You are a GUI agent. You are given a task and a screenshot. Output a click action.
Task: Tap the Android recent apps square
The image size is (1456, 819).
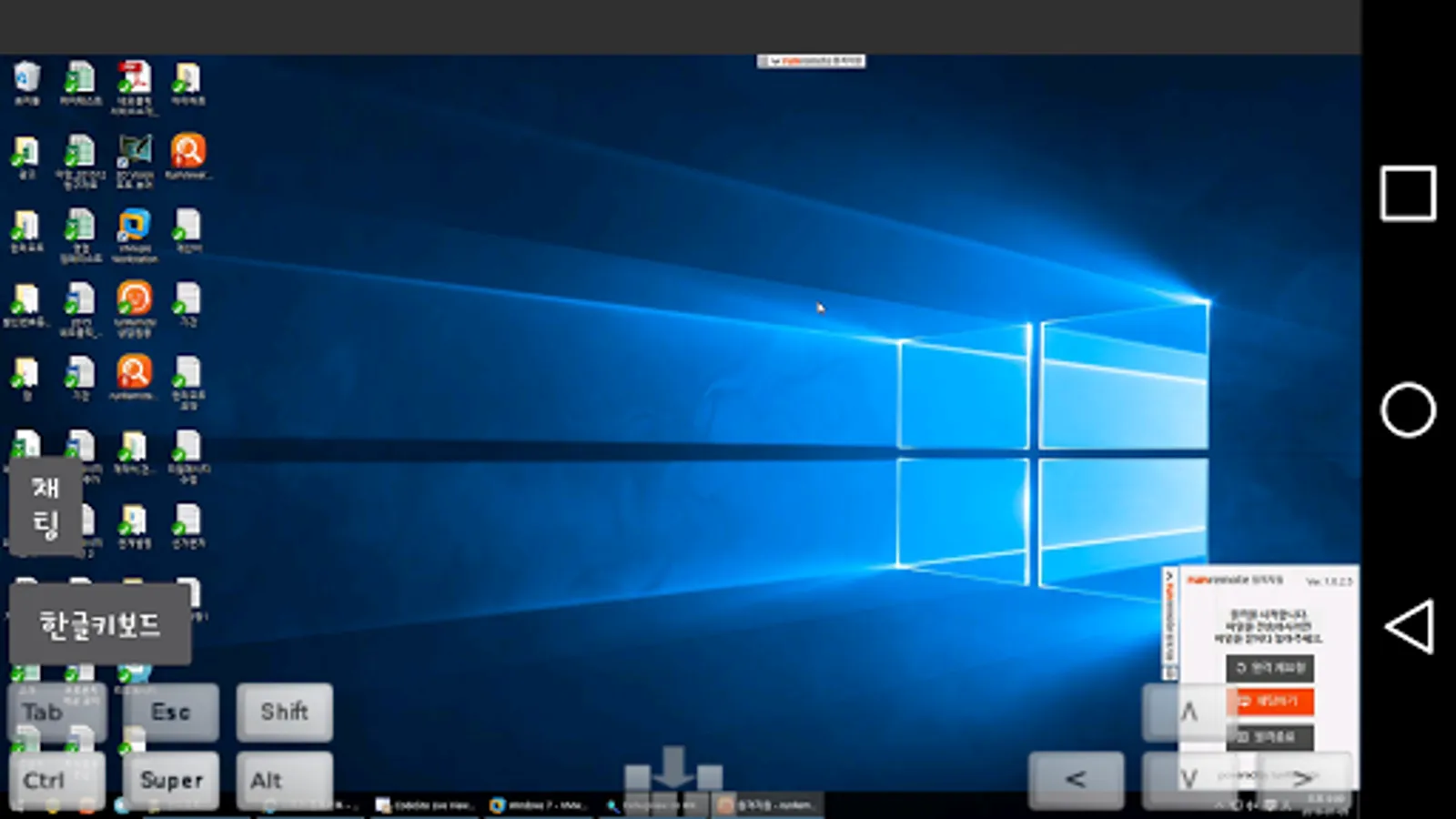pyautogui.click(x=1408, y=193)
